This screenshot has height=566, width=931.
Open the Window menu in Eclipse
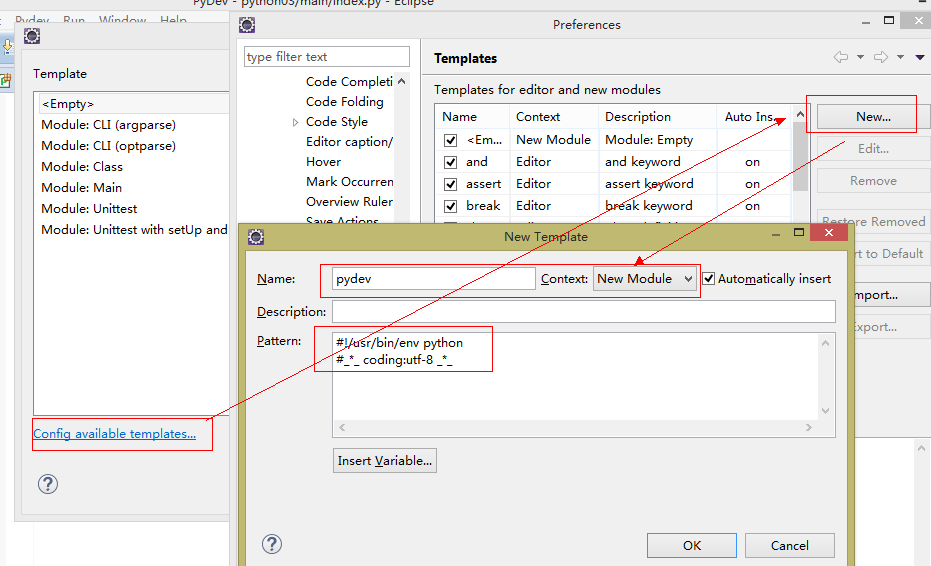[x=122, y=20]
